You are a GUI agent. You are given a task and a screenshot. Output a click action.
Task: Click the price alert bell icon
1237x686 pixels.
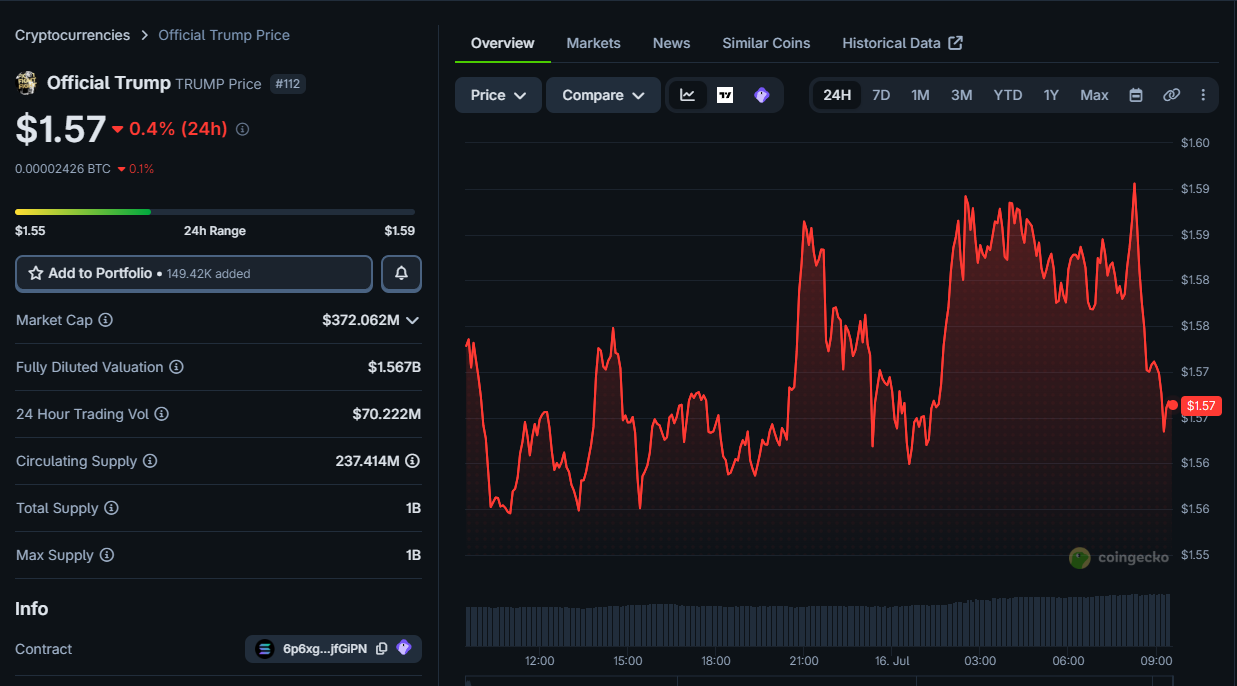(401, 273)
